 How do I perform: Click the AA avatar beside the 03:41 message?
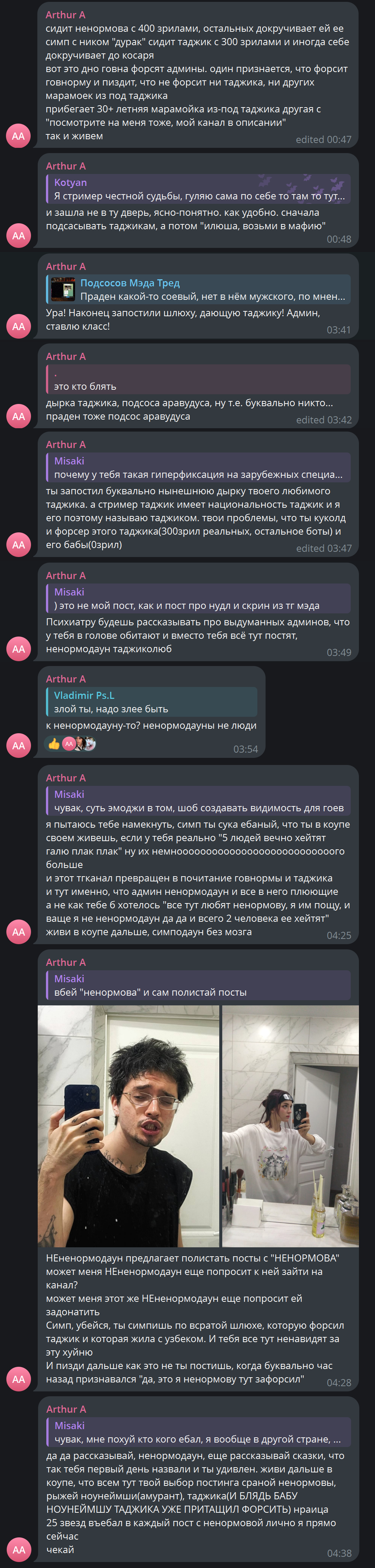(x=18, y=326)
